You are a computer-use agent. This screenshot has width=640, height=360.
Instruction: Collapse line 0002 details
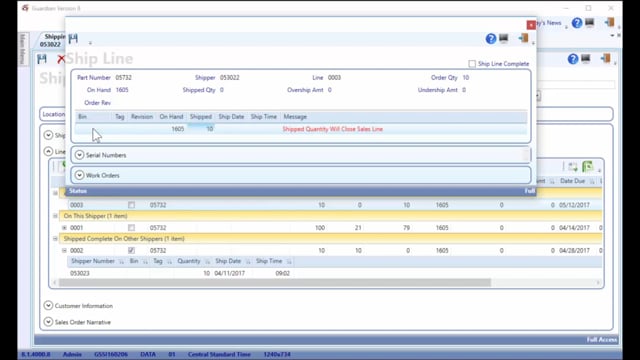tap(64, 250)
